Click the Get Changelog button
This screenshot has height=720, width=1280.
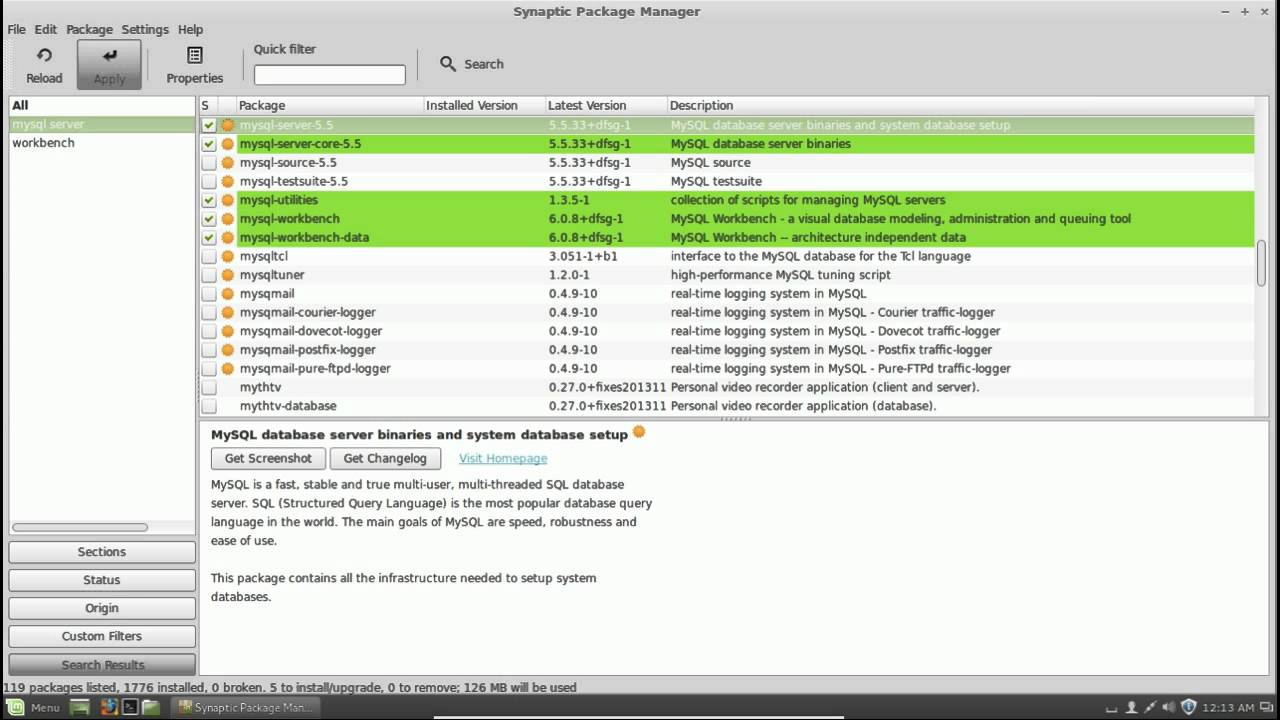tap(385, 458)
